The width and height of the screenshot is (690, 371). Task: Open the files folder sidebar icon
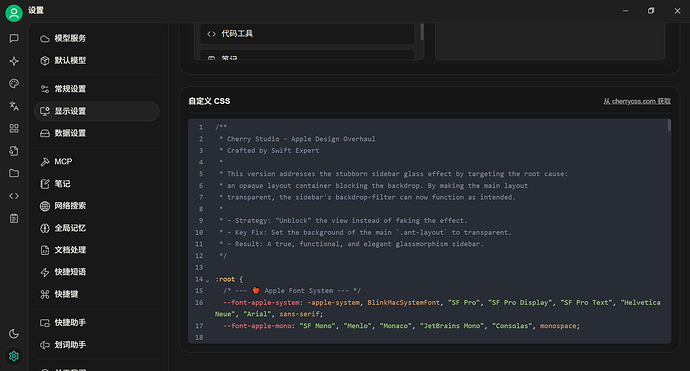(x=14, y=173)
